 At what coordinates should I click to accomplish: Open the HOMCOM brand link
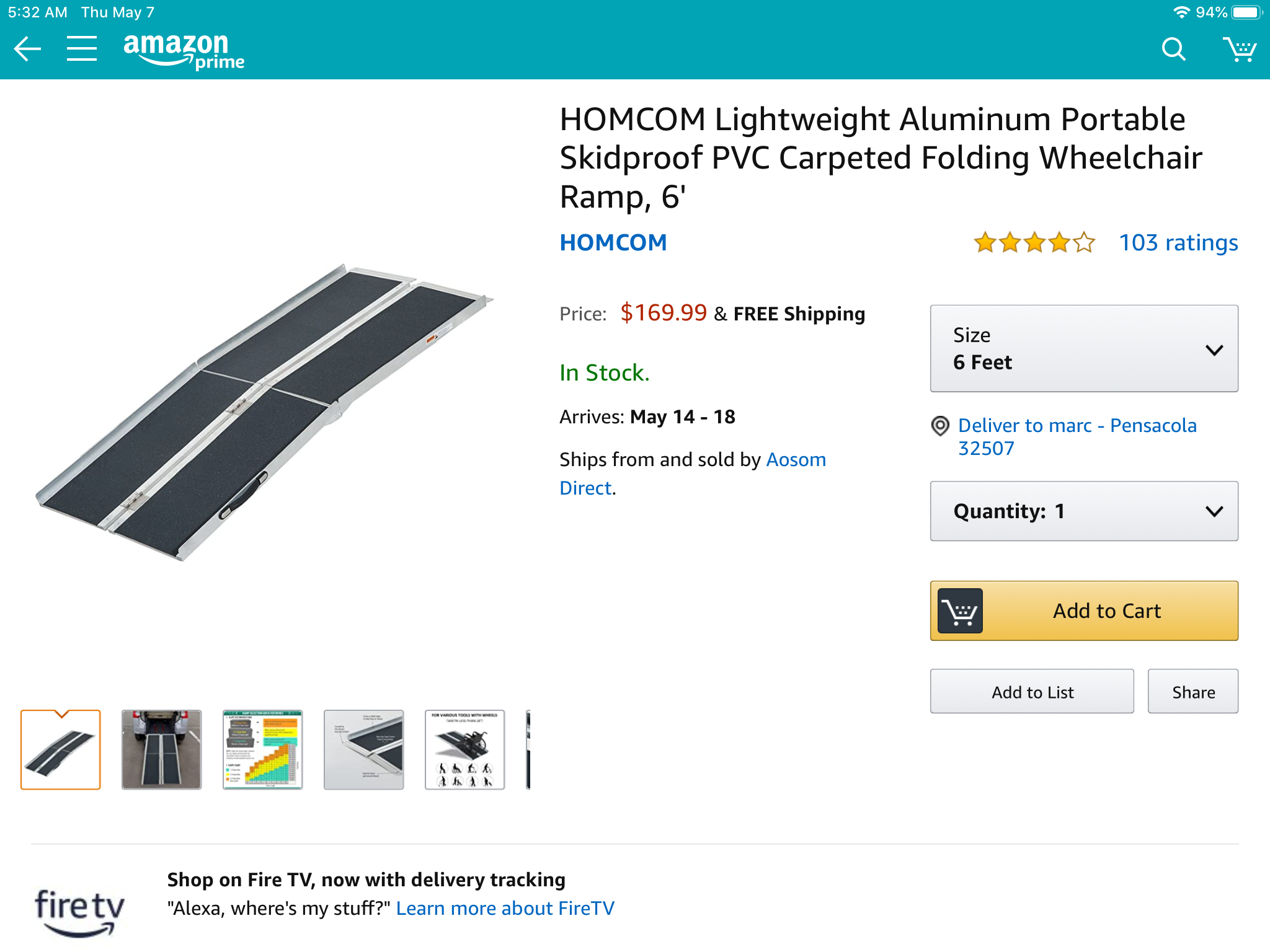point(613,242)
